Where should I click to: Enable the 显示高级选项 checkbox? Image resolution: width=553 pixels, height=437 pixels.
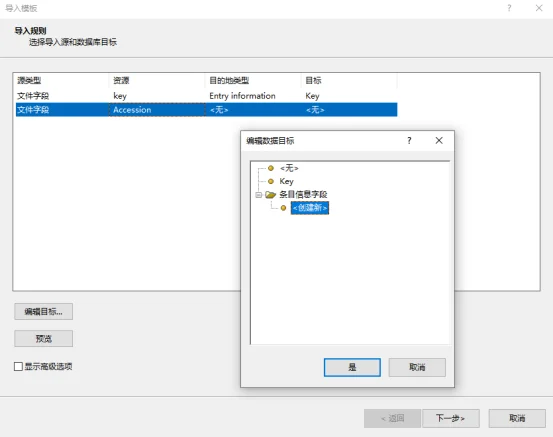point(18,366)
